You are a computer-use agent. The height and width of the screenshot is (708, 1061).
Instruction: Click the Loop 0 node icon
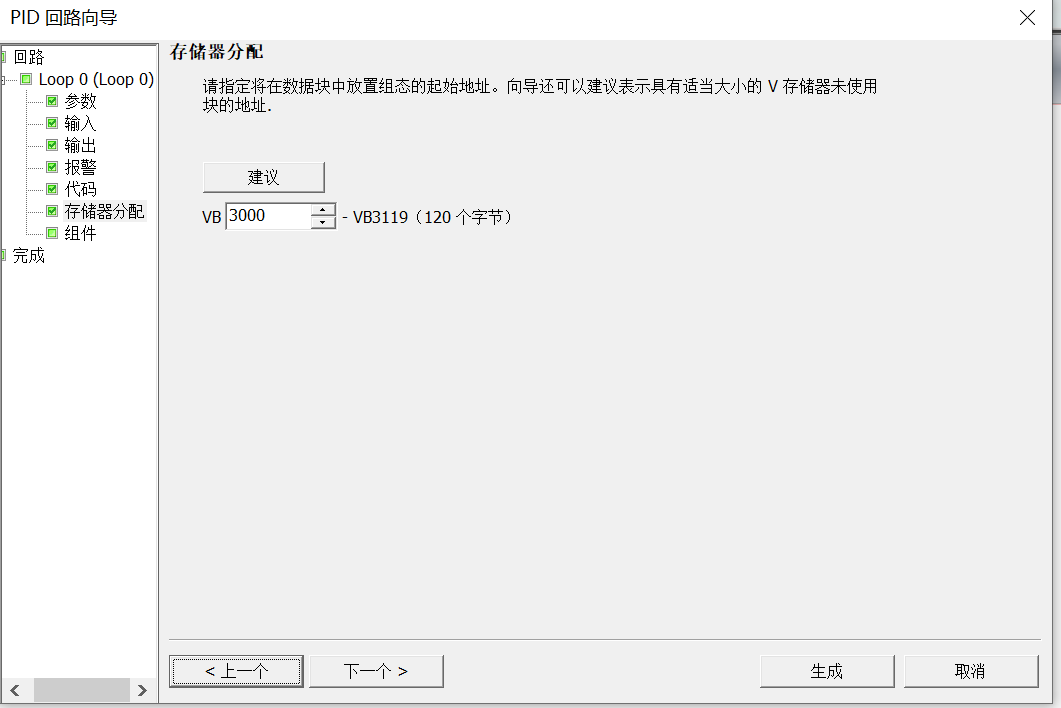(x=26, y=79)
